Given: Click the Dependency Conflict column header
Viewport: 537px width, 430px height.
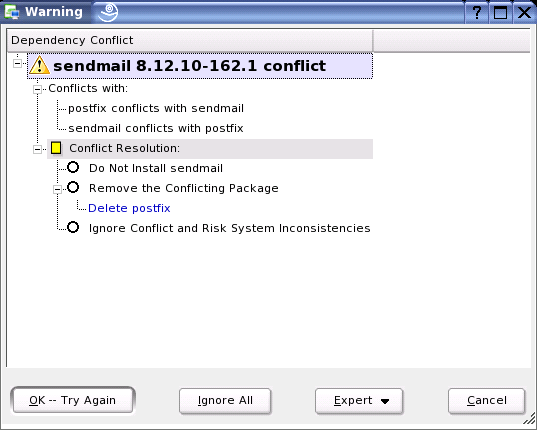Looking at the screenshot, I should pos(190,40).
